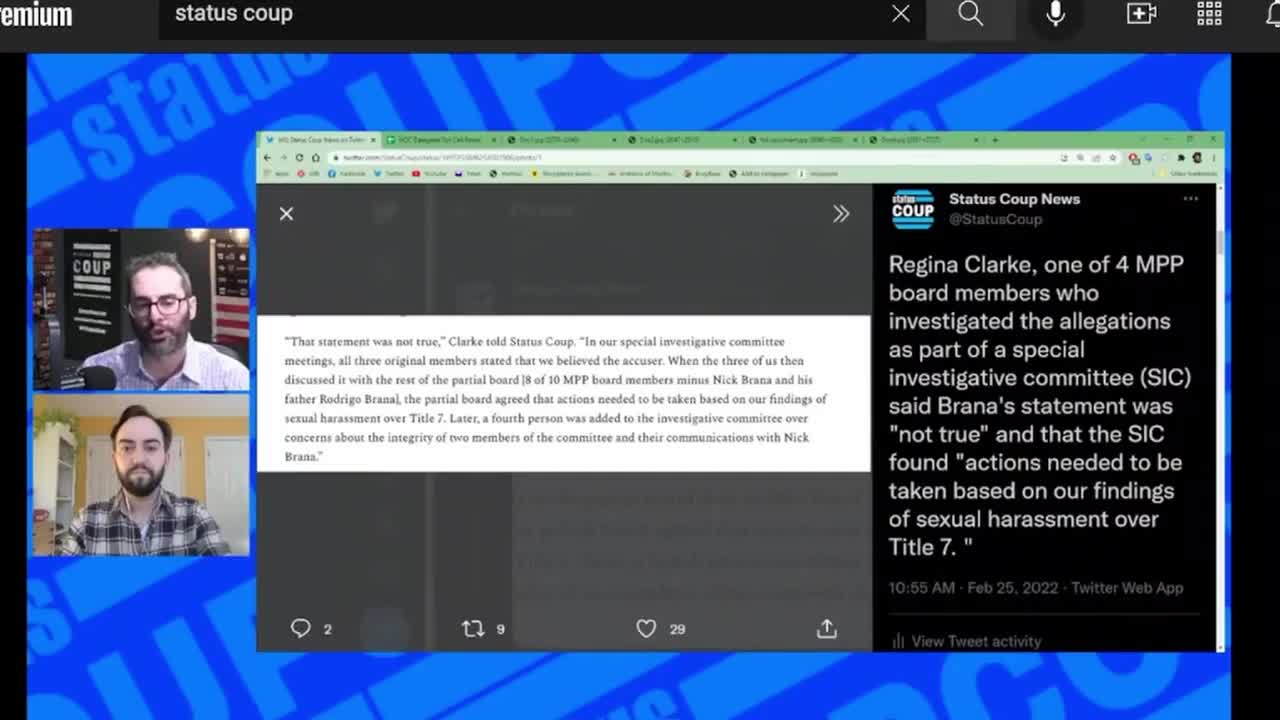Open the tweet timestamp '10:55 AM · Feb 25, 2022'
Image resolution: width=1280 pixels, height=720 pixels.
click(973, 588)
